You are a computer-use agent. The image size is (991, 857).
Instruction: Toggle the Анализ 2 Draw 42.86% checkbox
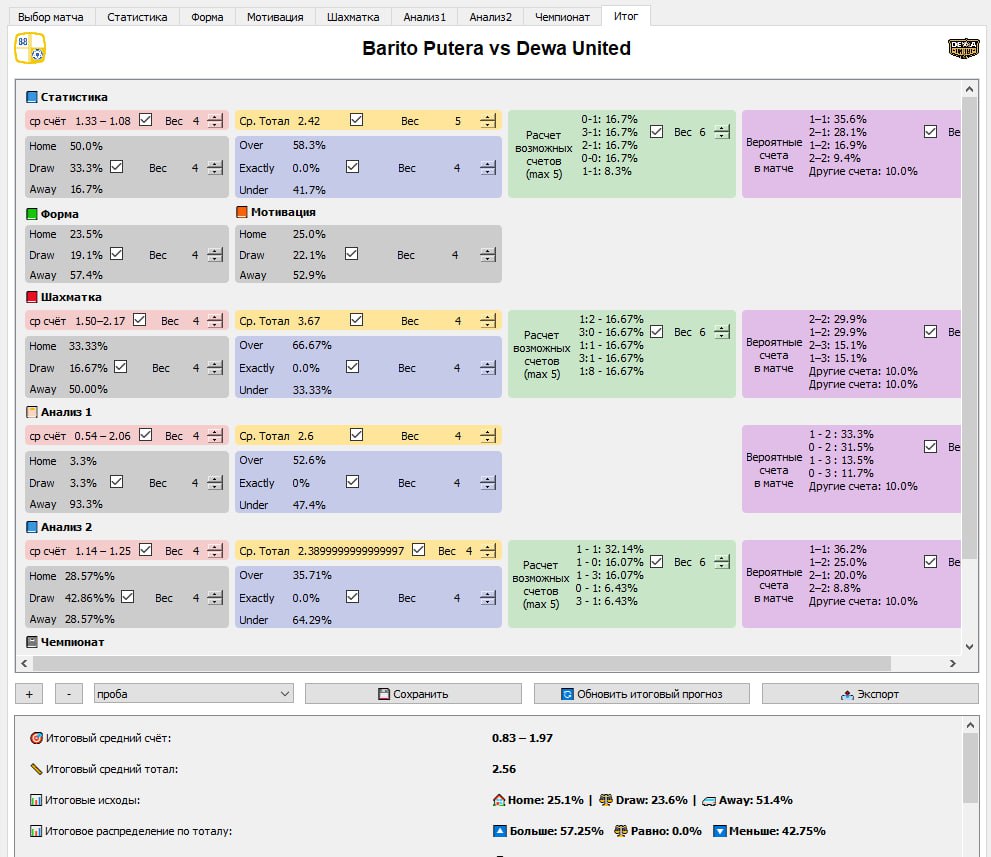pos(128,596)
